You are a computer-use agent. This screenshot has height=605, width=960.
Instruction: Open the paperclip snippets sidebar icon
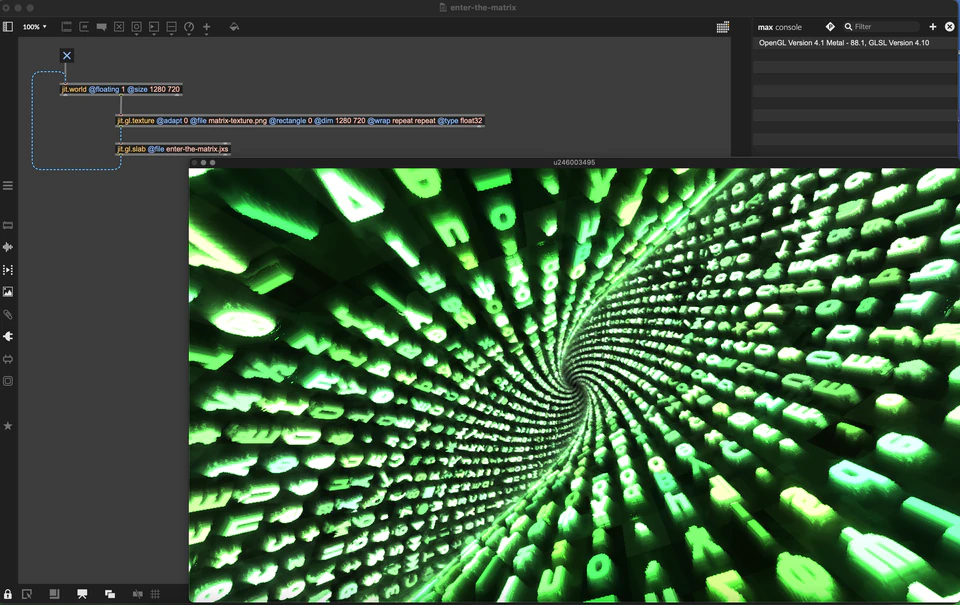coord(8,315)
